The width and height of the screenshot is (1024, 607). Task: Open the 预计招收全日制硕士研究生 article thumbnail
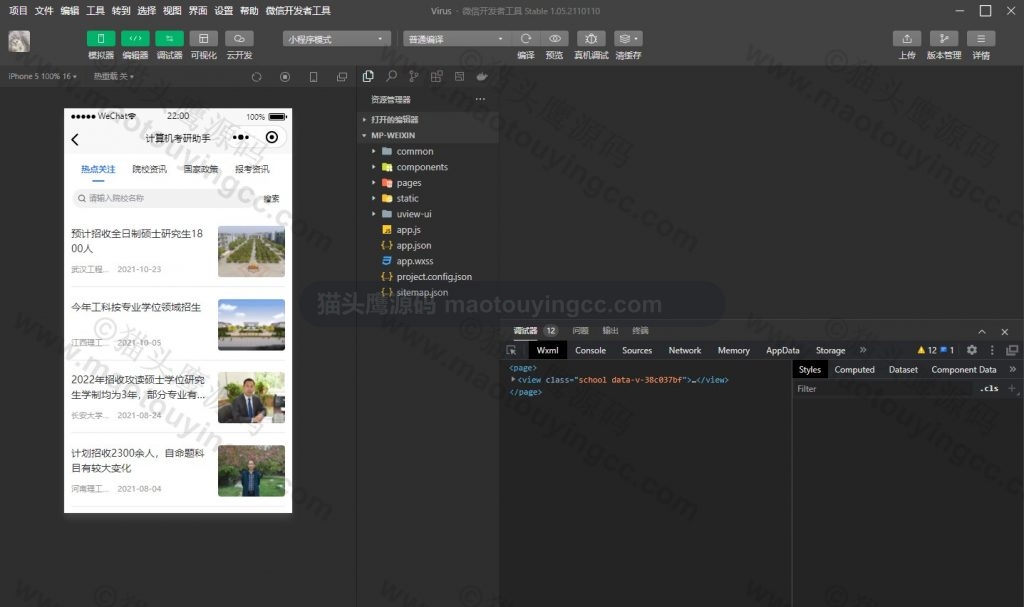coord(251,251)
